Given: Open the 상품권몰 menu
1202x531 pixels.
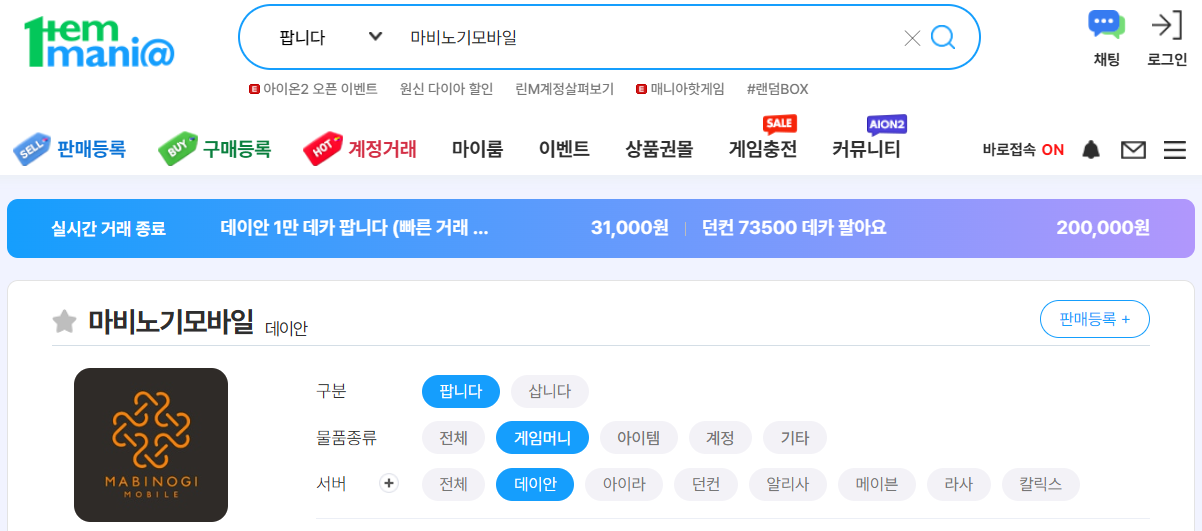Looking at the screenshot, I should click(x=659, y=150).
